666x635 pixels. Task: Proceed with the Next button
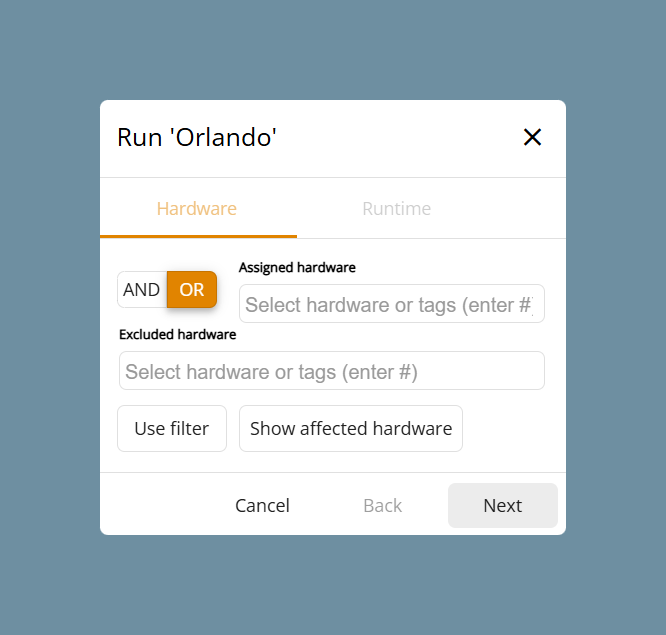click(x=503, y=505)
